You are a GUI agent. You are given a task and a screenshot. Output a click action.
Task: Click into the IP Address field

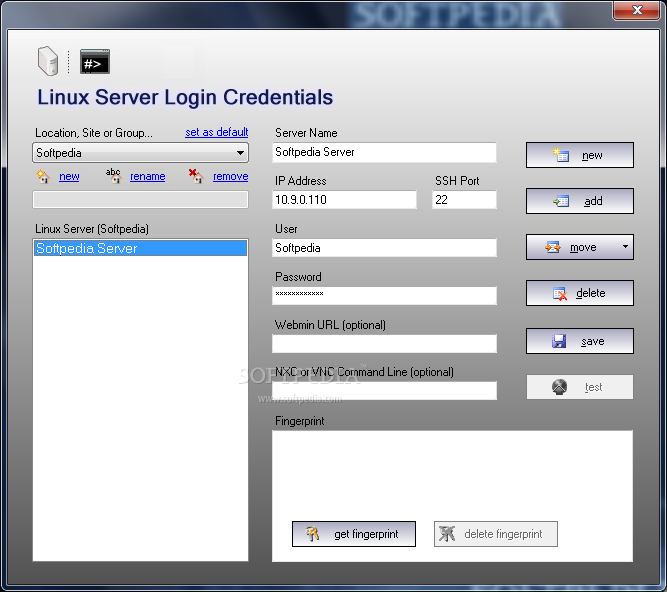344,200
